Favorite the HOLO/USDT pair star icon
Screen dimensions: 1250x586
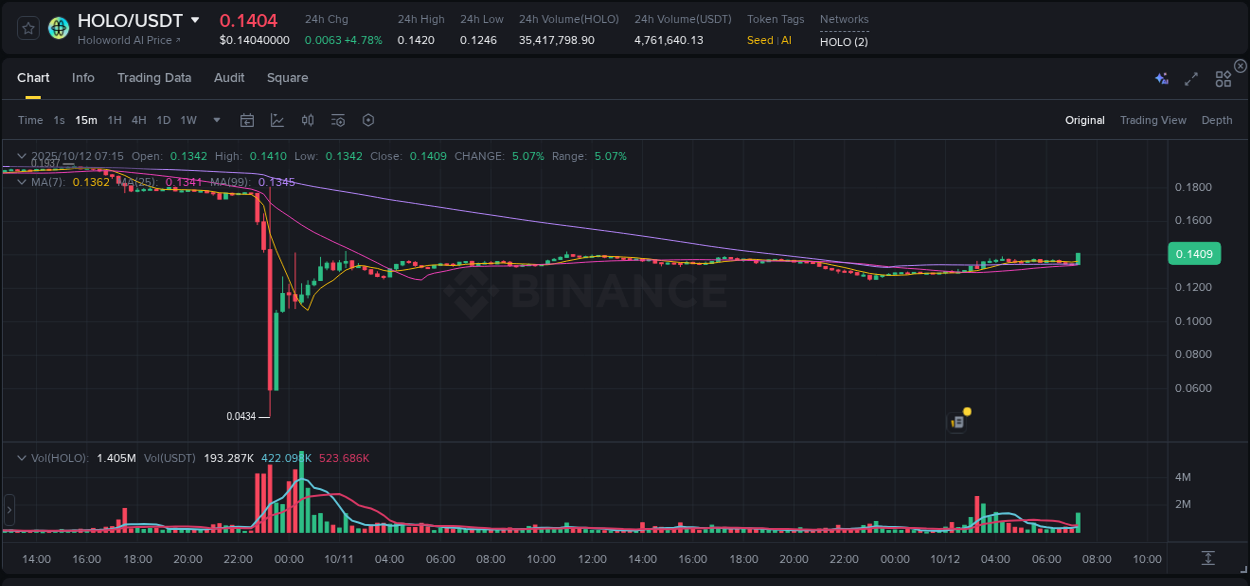pos(27,27)
